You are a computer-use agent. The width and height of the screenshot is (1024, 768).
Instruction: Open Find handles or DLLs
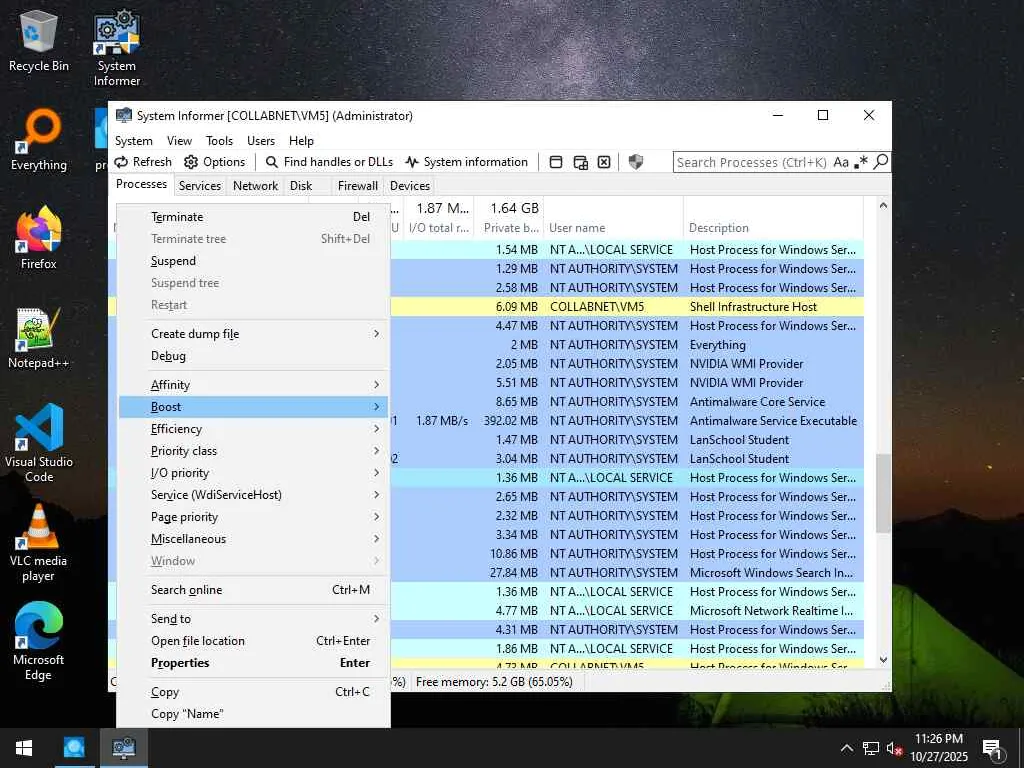[329, 162]
